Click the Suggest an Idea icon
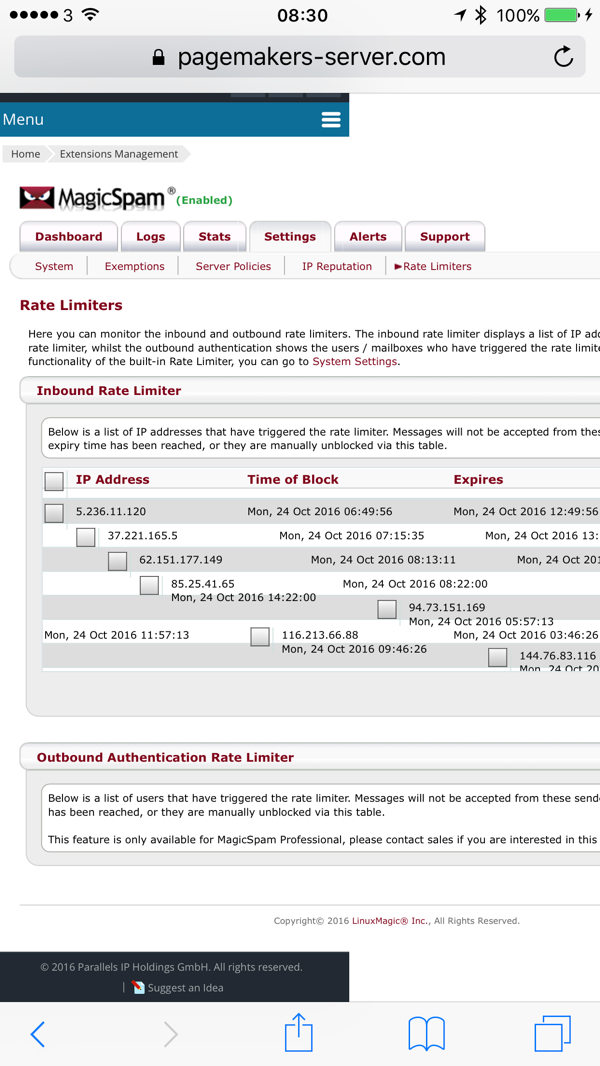Screen dimensions: 600x1066 click(x=139, y=988)
